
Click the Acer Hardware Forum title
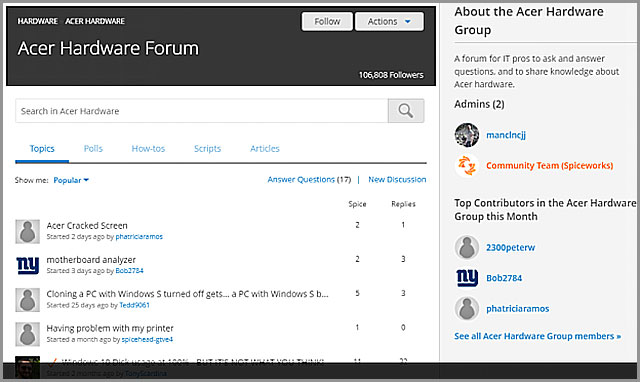pos(108,48)
